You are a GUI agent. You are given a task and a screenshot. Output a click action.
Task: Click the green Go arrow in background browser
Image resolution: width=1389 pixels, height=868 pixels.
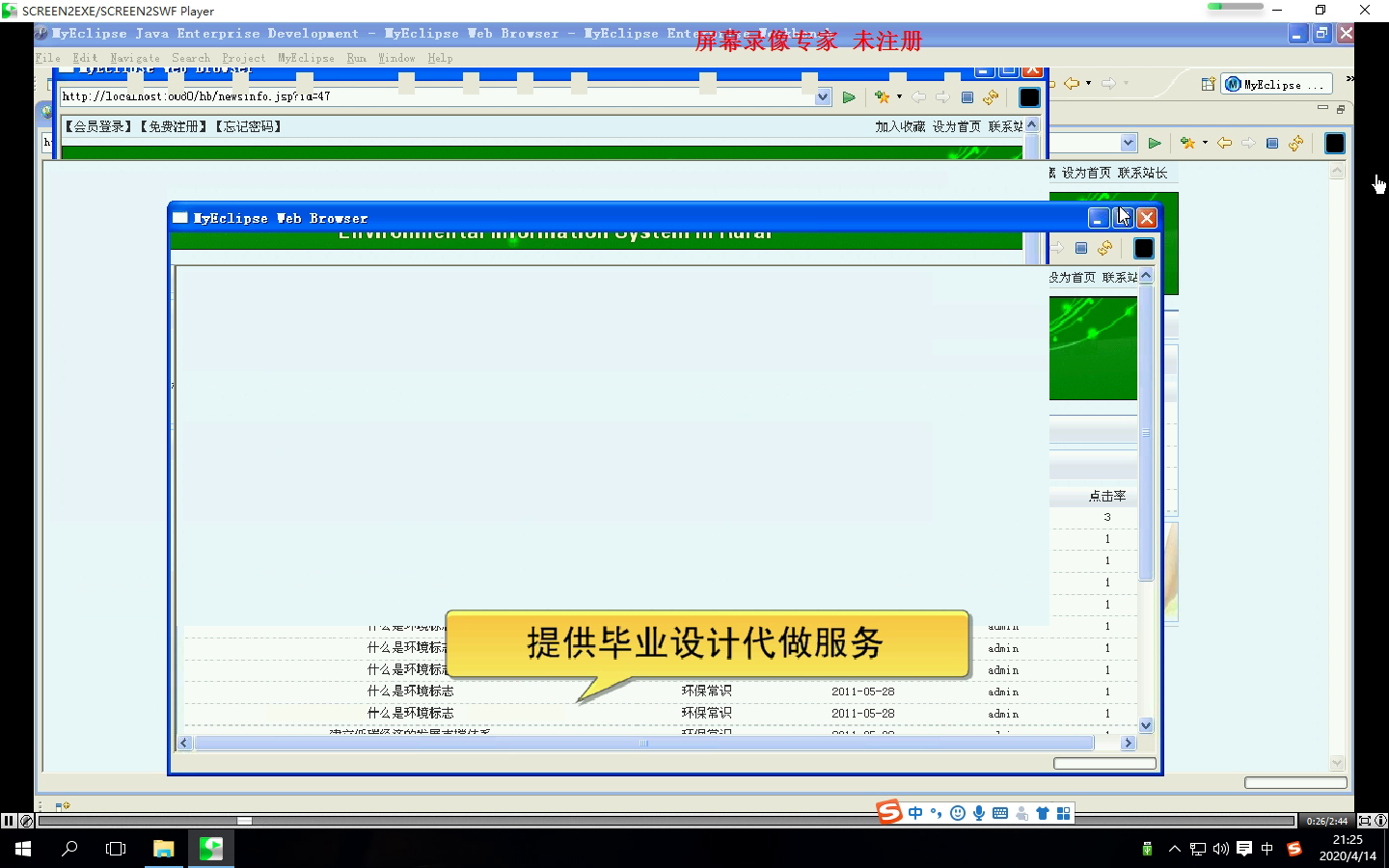1155,143
